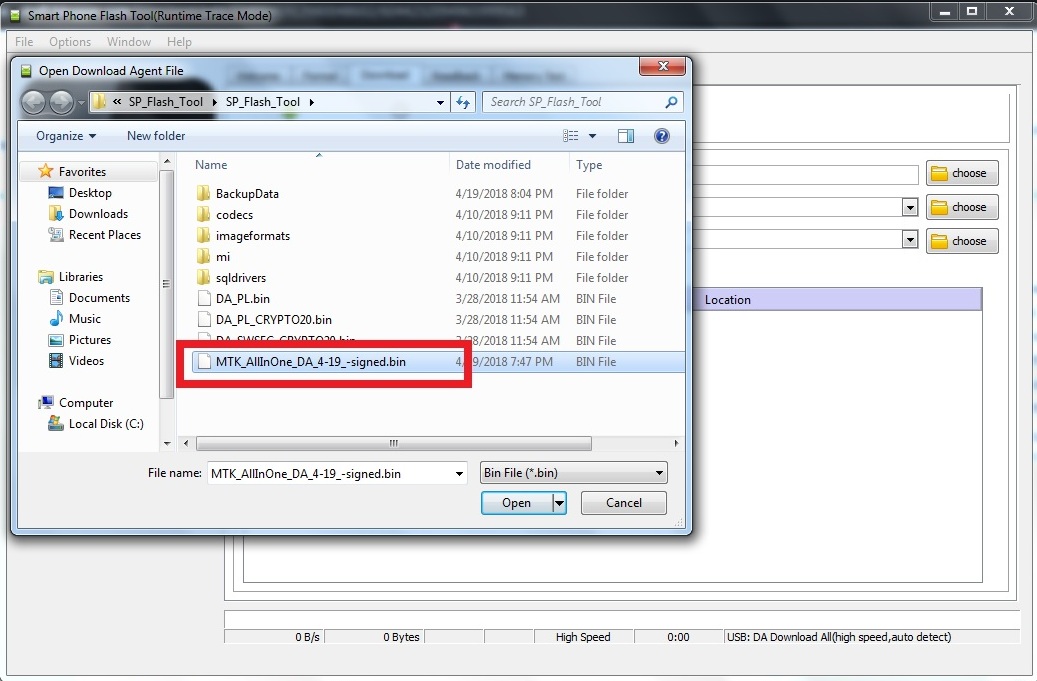1037x681 pixels.
Task: Open the Open button's split dropdown arrow
Action: (559, 503)
